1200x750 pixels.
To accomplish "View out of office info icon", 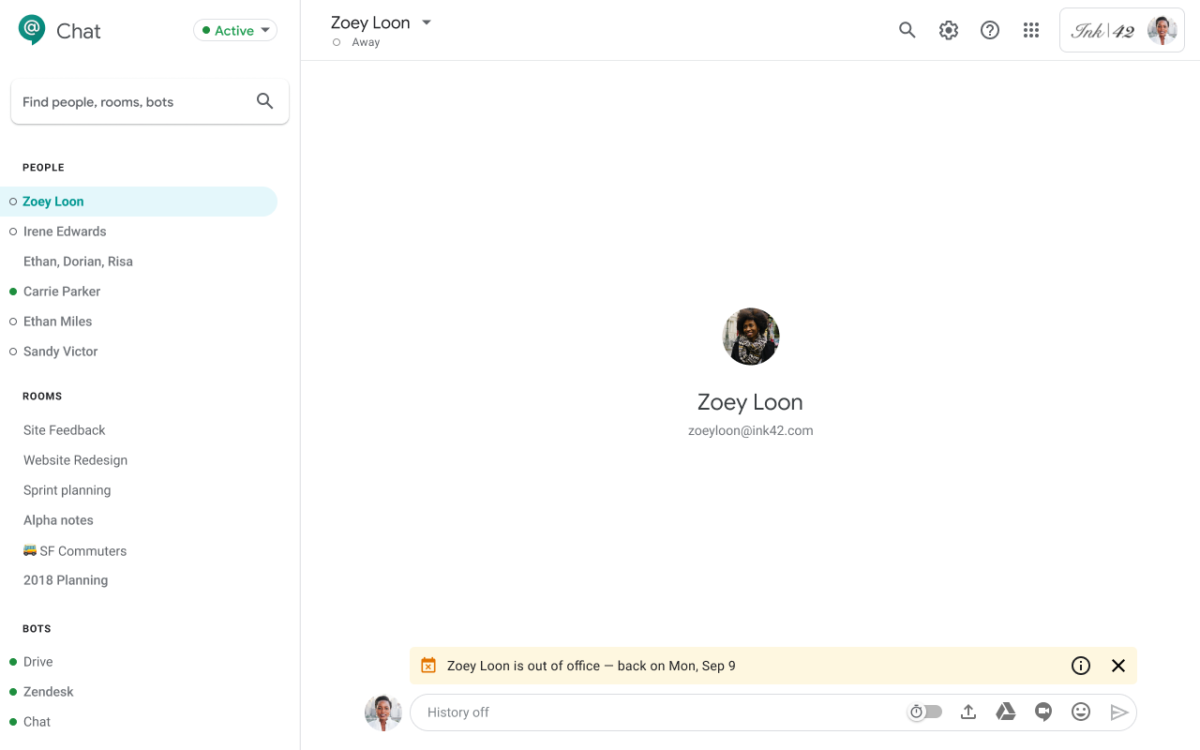I will coord(1081,666).
